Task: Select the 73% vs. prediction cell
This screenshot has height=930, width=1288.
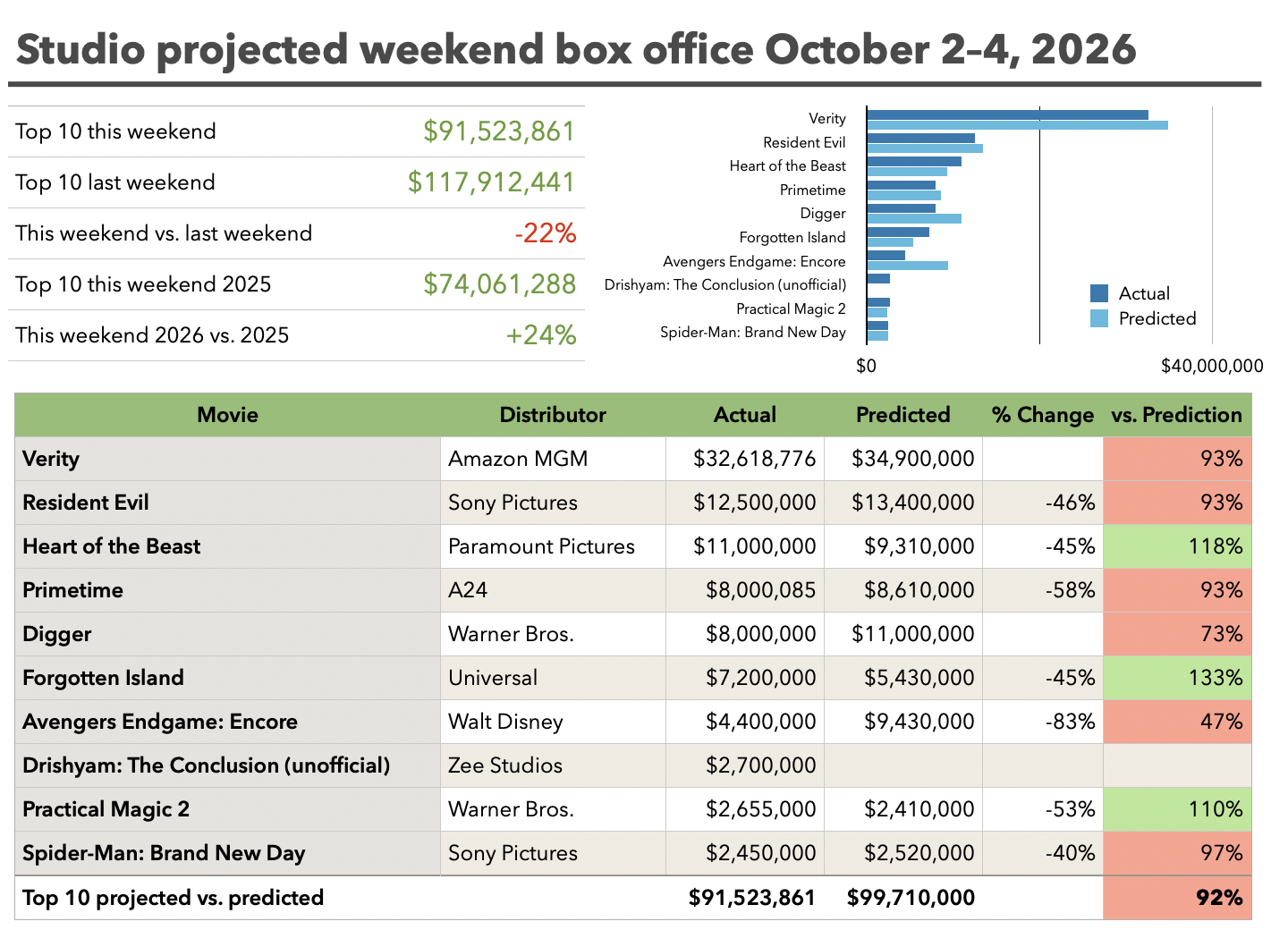Action: click(x=1177, y=634)
